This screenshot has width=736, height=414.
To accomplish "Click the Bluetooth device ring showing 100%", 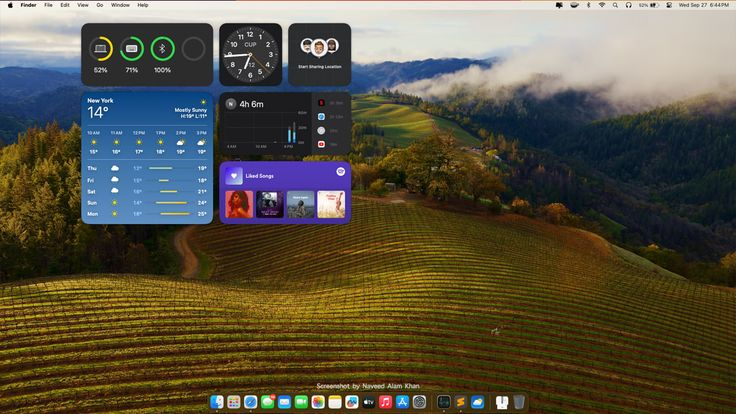I will (x=162, y=48).
